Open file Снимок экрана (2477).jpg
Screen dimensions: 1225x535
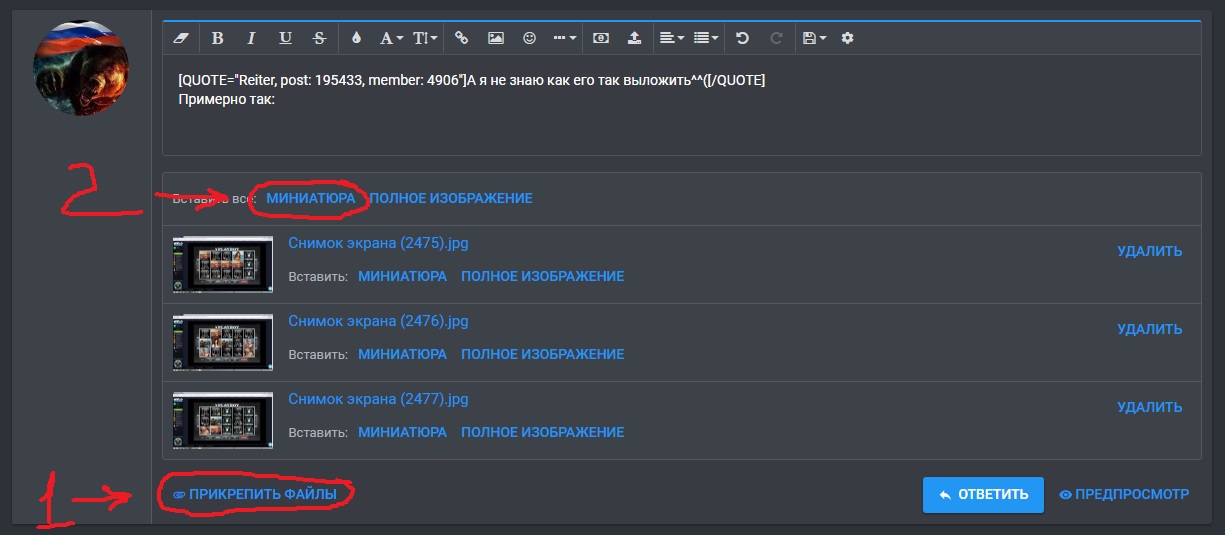(x=378, y=399)
